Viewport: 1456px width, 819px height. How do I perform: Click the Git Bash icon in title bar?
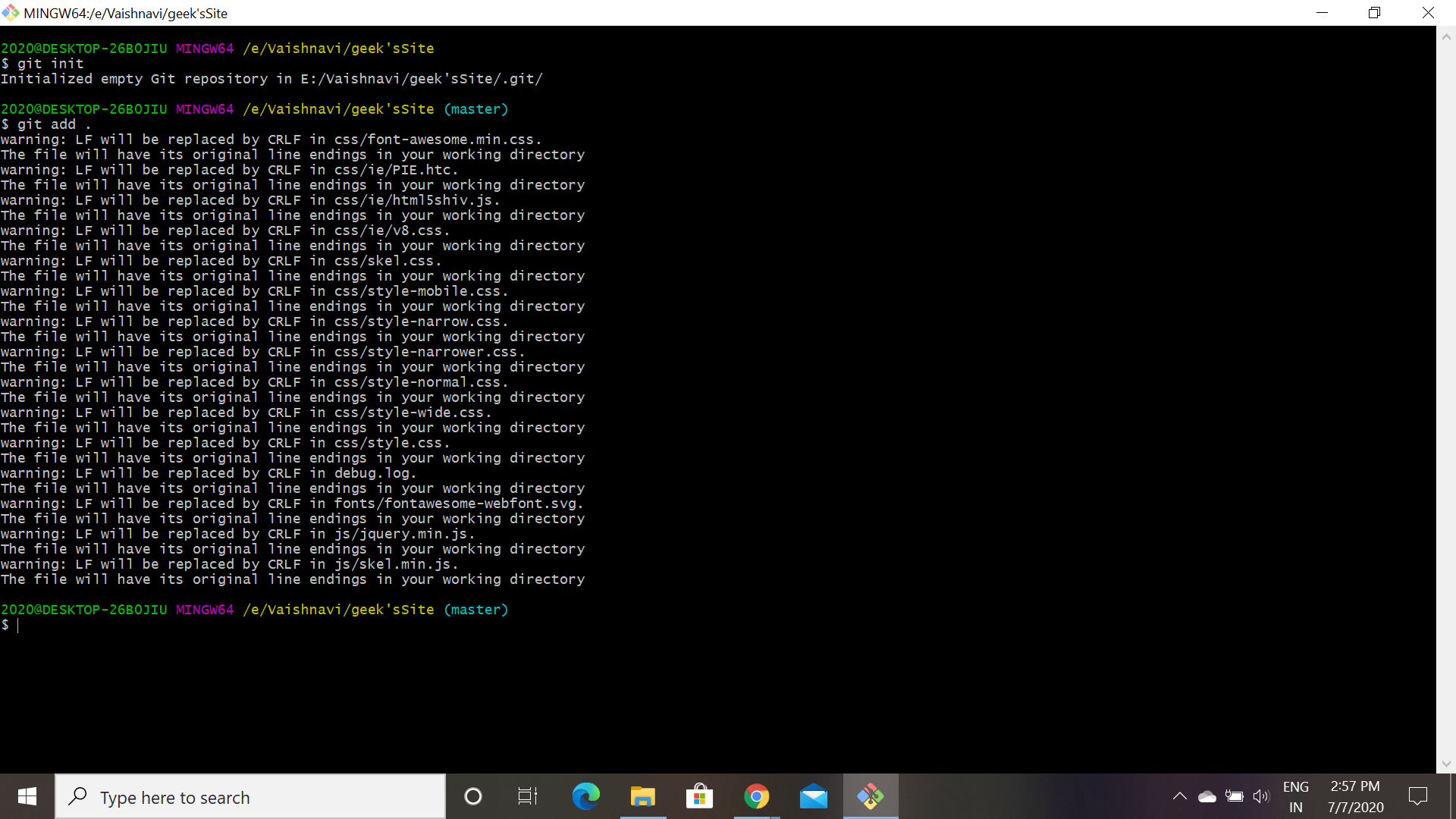tap(11, 13)
